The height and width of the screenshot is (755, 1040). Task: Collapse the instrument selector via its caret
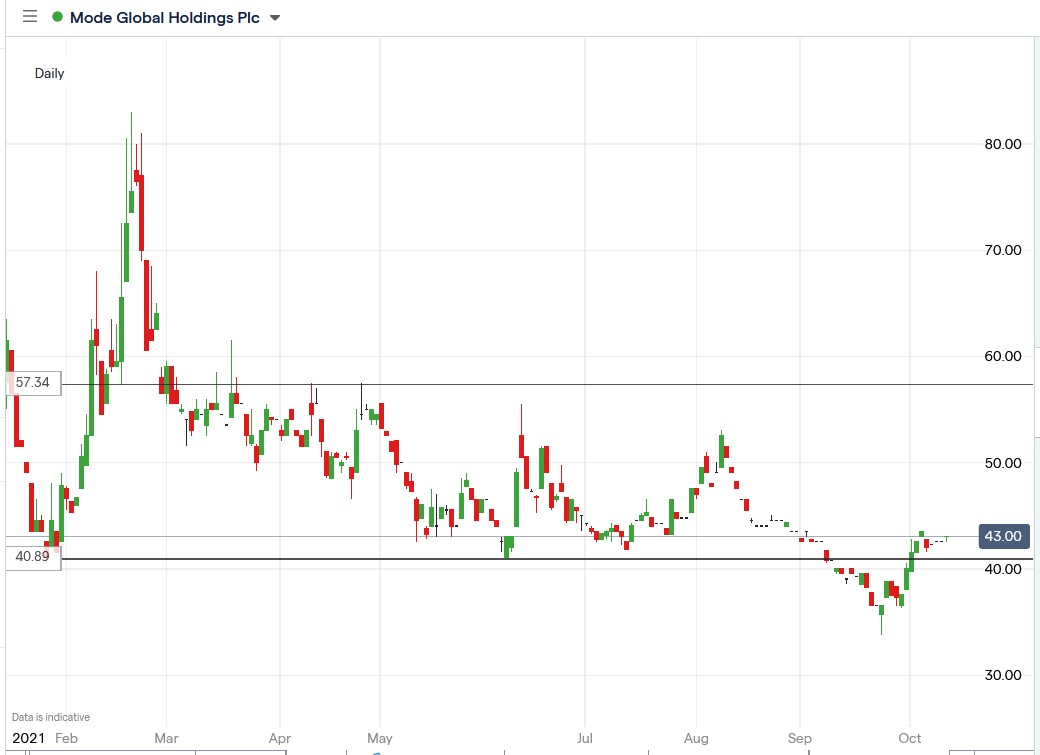[x=274, y=18]
